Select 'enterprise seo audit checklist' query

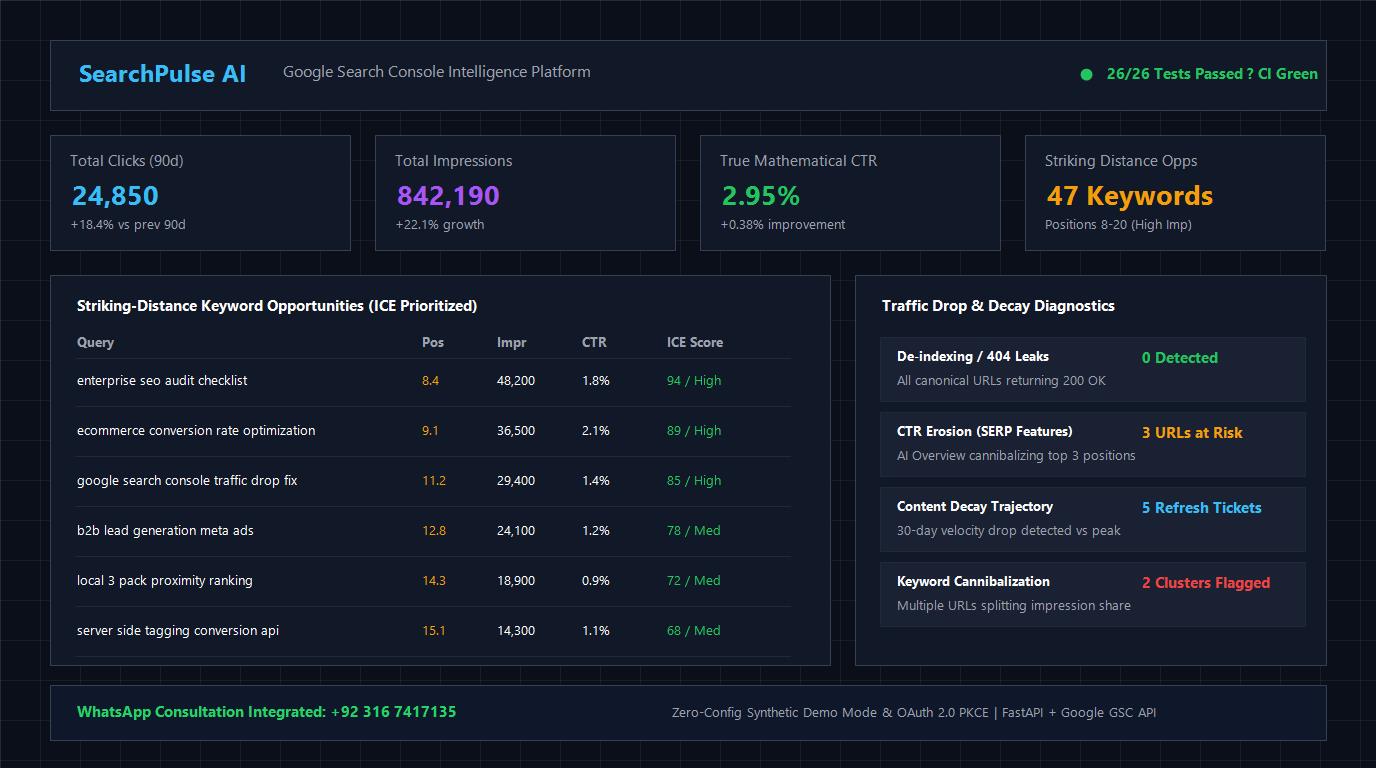click(162, 381)
